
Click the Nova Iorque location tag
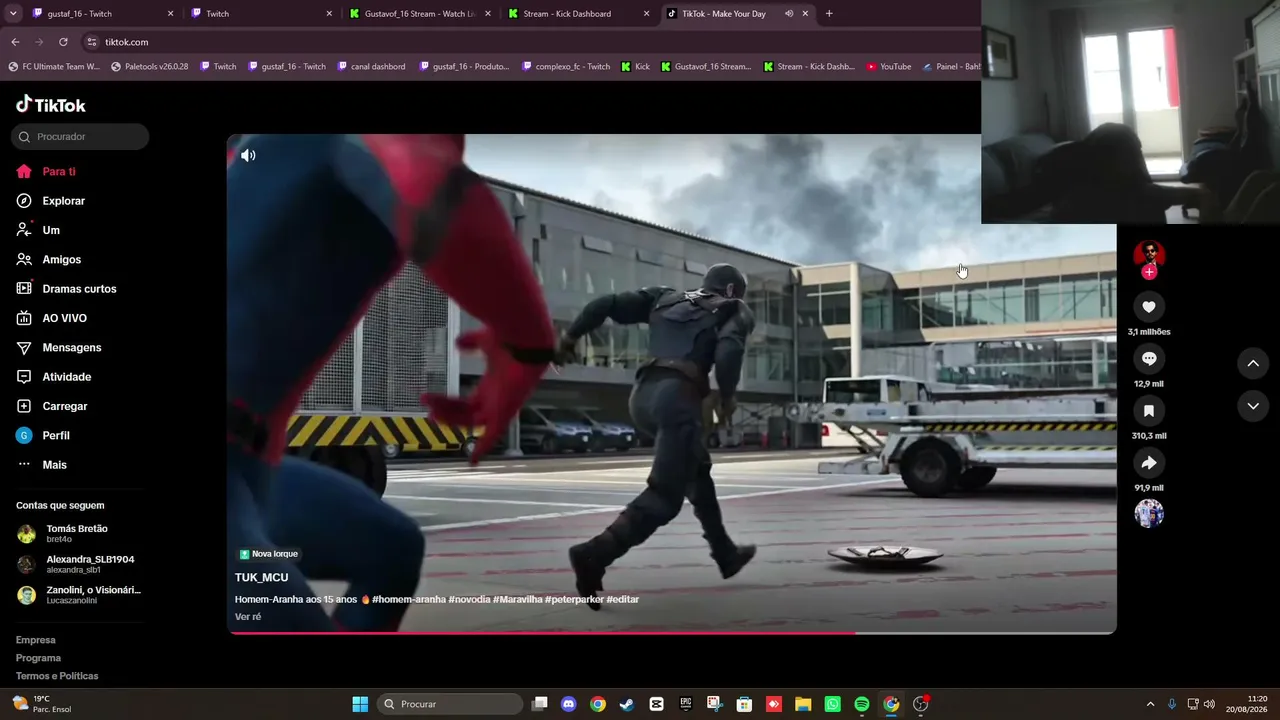click(269, 554)
